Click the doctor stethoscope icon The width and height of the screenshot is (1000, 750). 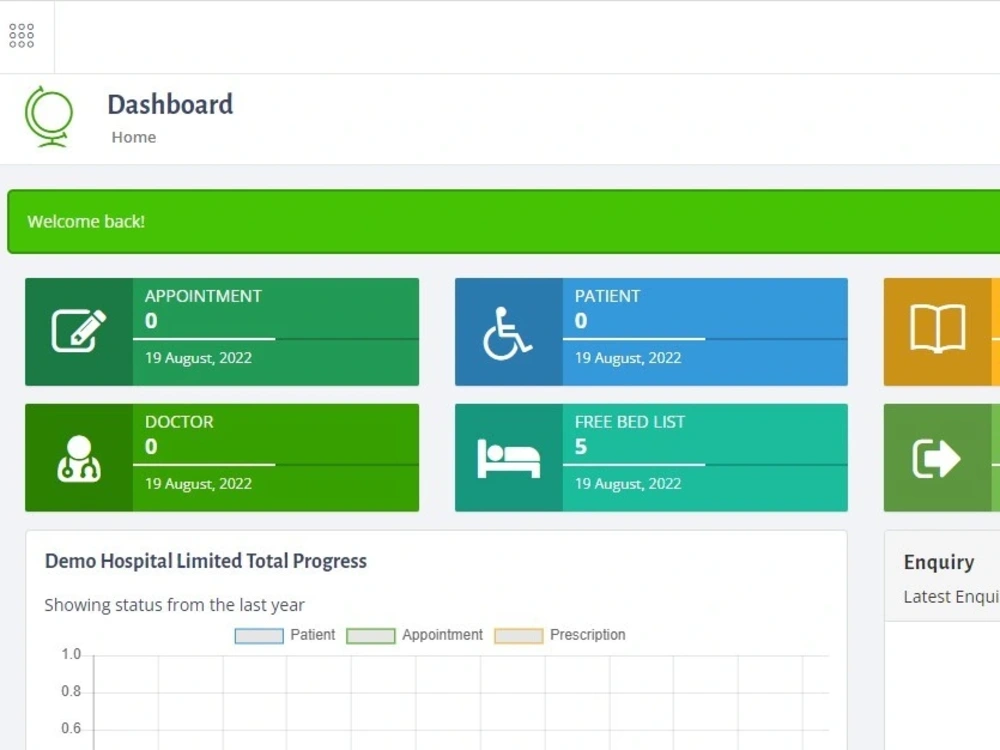(79, 459)
